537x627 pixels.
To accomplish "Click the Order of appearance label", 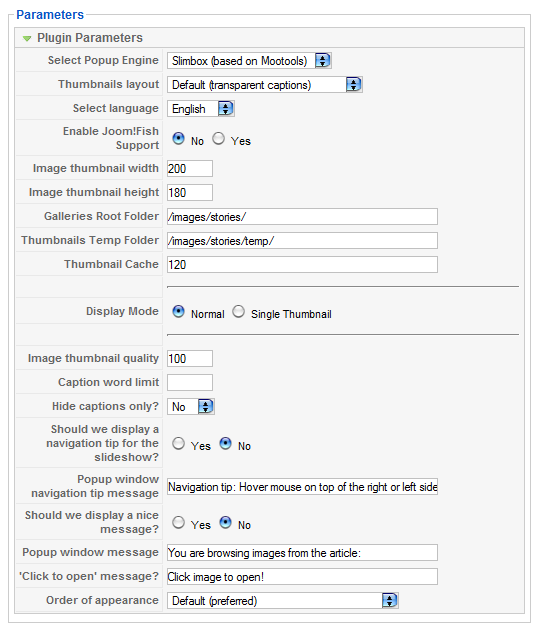I will (x=102, y=600).
